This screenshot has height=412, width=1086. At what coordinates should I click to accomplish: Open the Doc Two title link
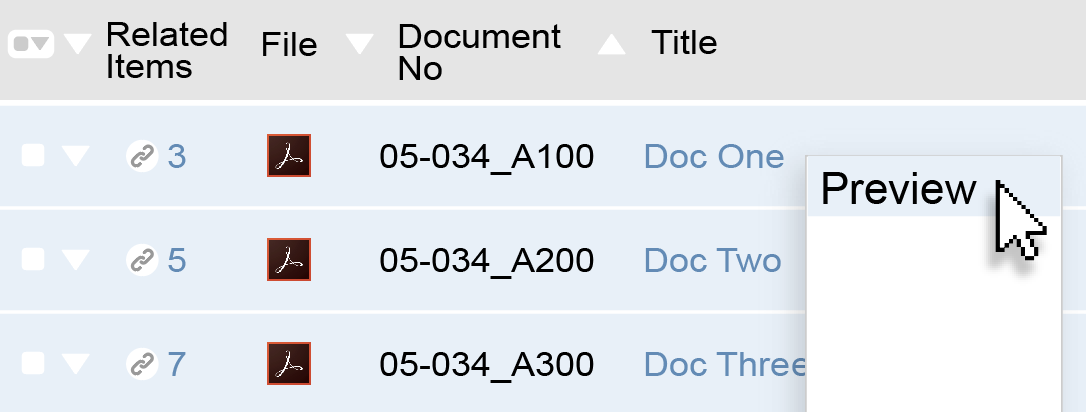pyautogui.click(x=713, y=260)
